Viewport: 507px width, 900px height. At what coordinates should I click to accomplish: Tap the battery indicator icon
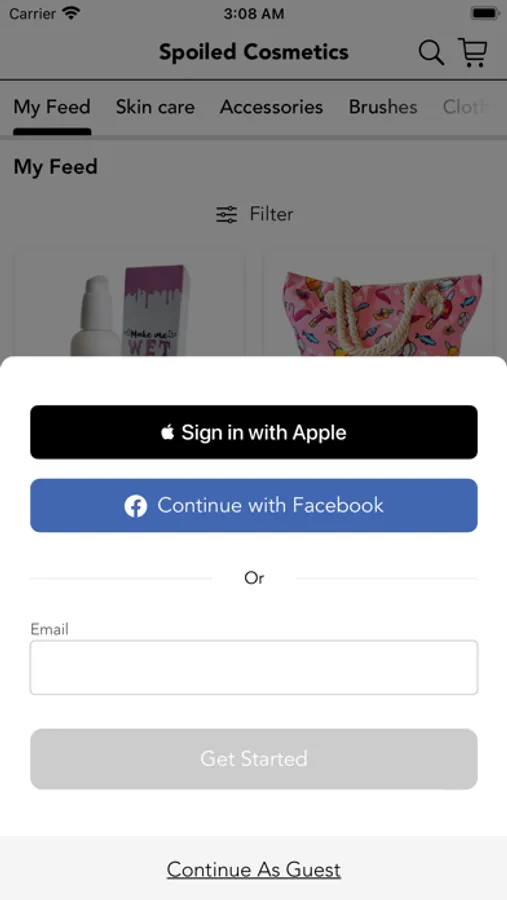pyautogui.click(x=485, y=13)
